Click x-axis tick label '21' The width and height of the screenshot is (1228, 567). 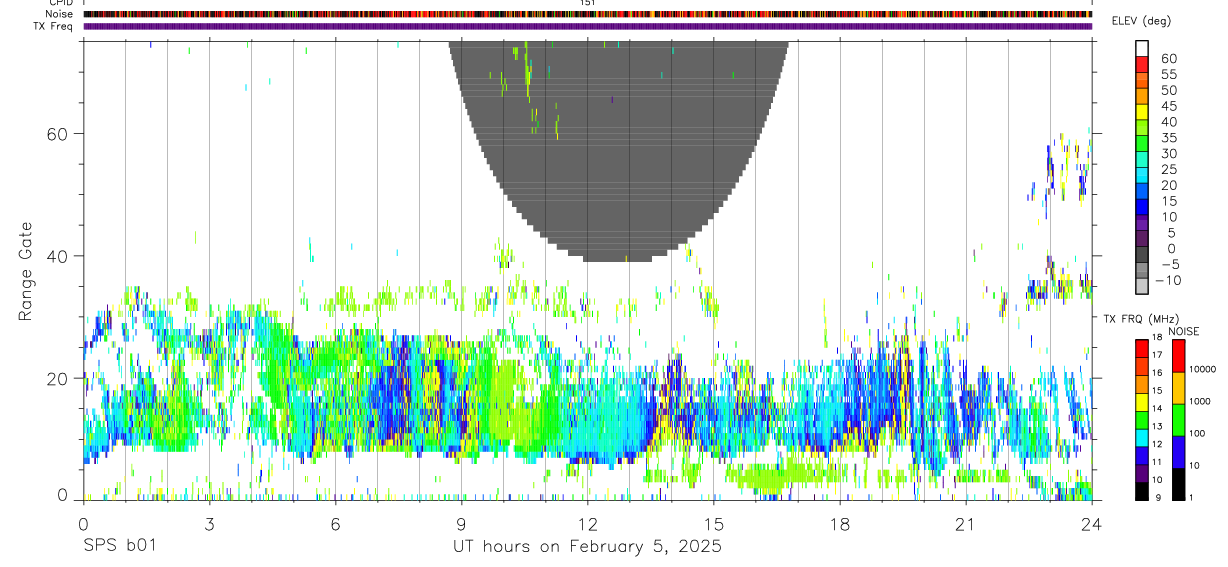966,524
